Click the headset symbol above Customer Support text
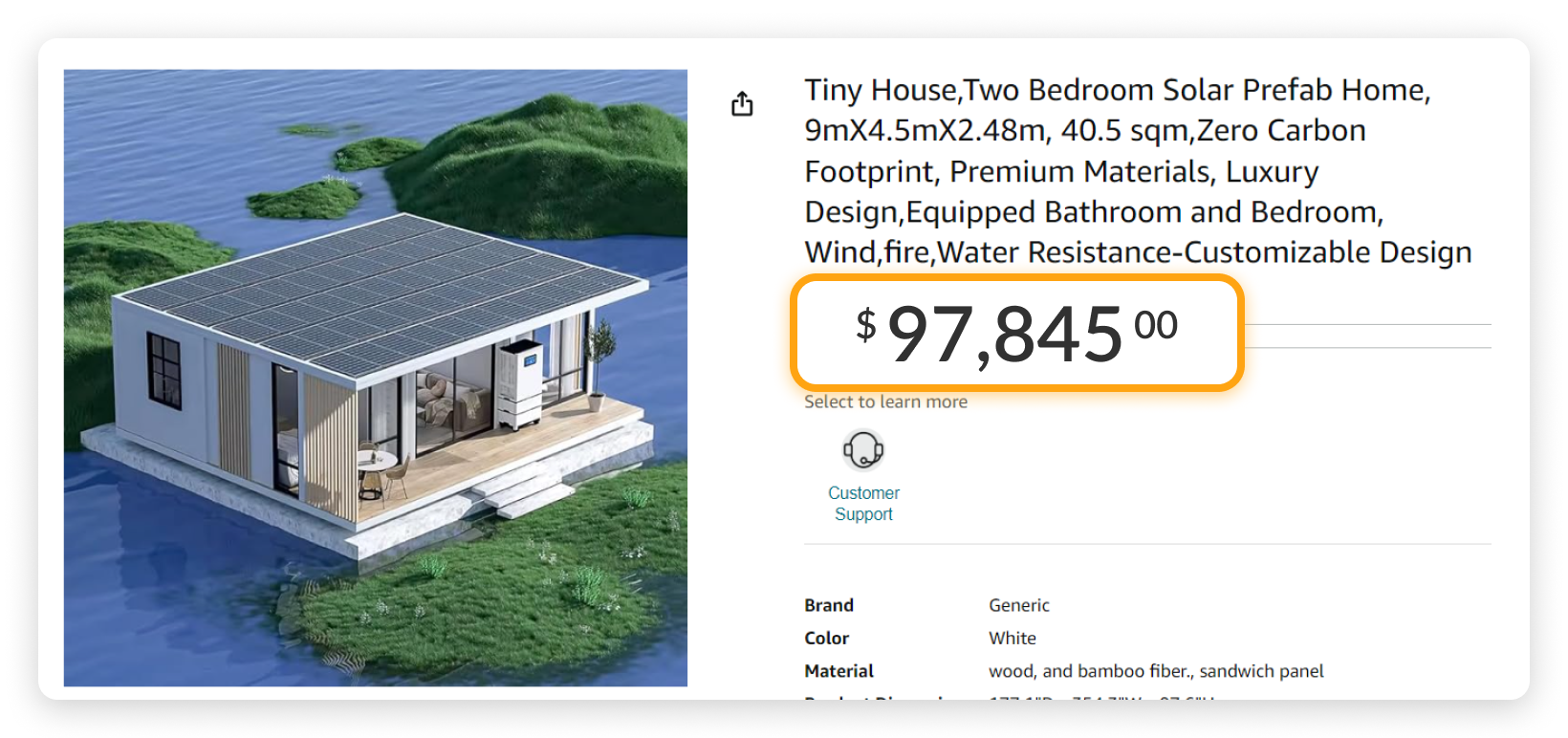1568x738 pixels. click(863, 449)
